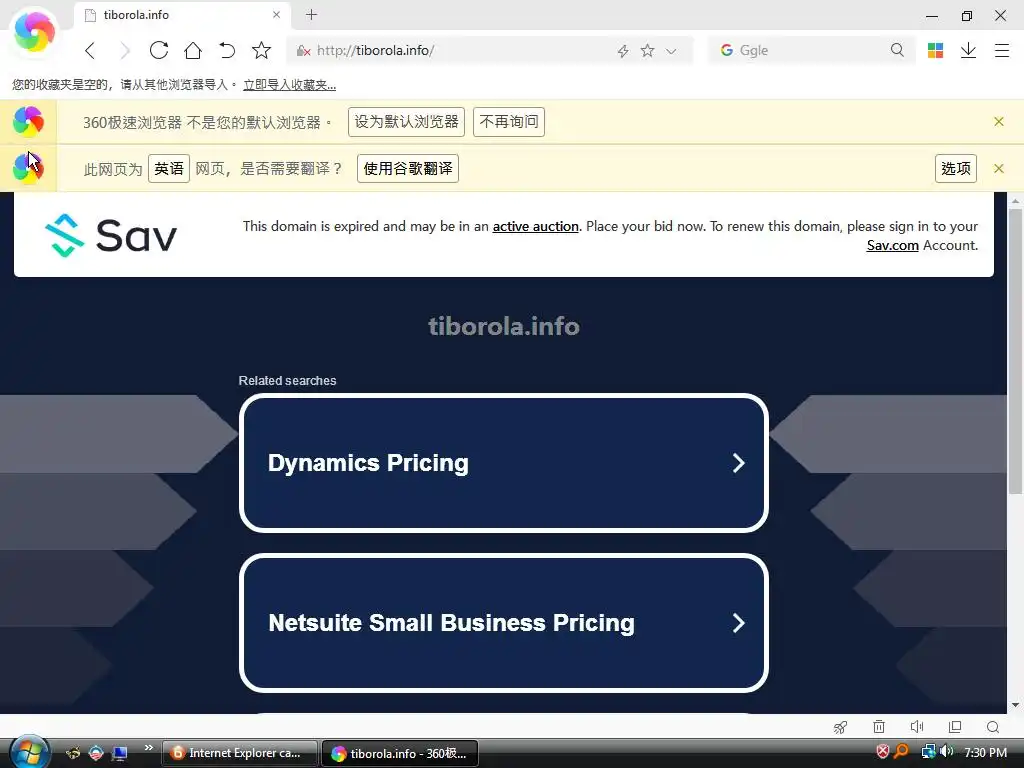1024x768 pixels.
Task: Click the zoom magnifier in status bar
Action: (x=993, y=727)
